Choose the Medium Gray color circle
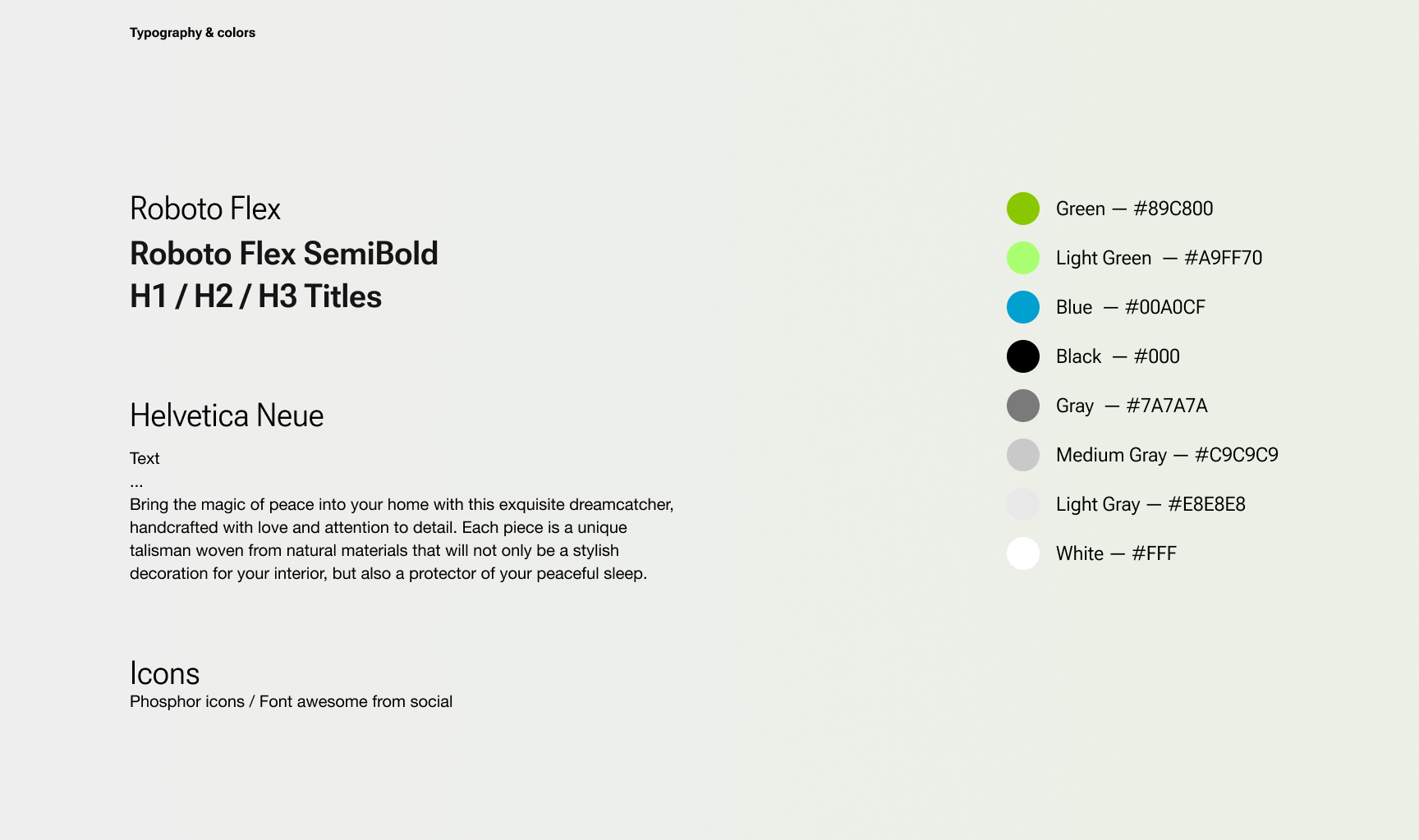The width and height of the screenshot is (1419, 840). (1023, 455)
